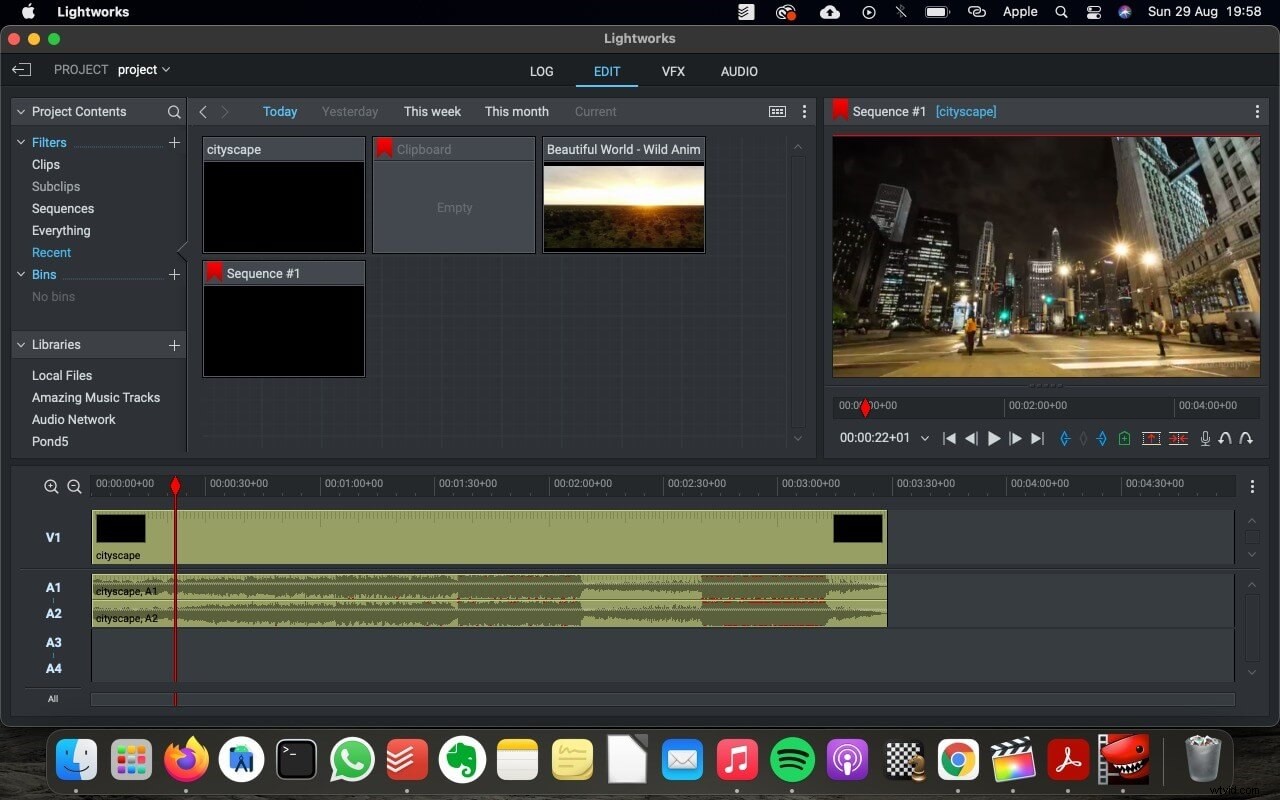
Task: Select the red insert edit icon
Action: (x=1151, y=438)
